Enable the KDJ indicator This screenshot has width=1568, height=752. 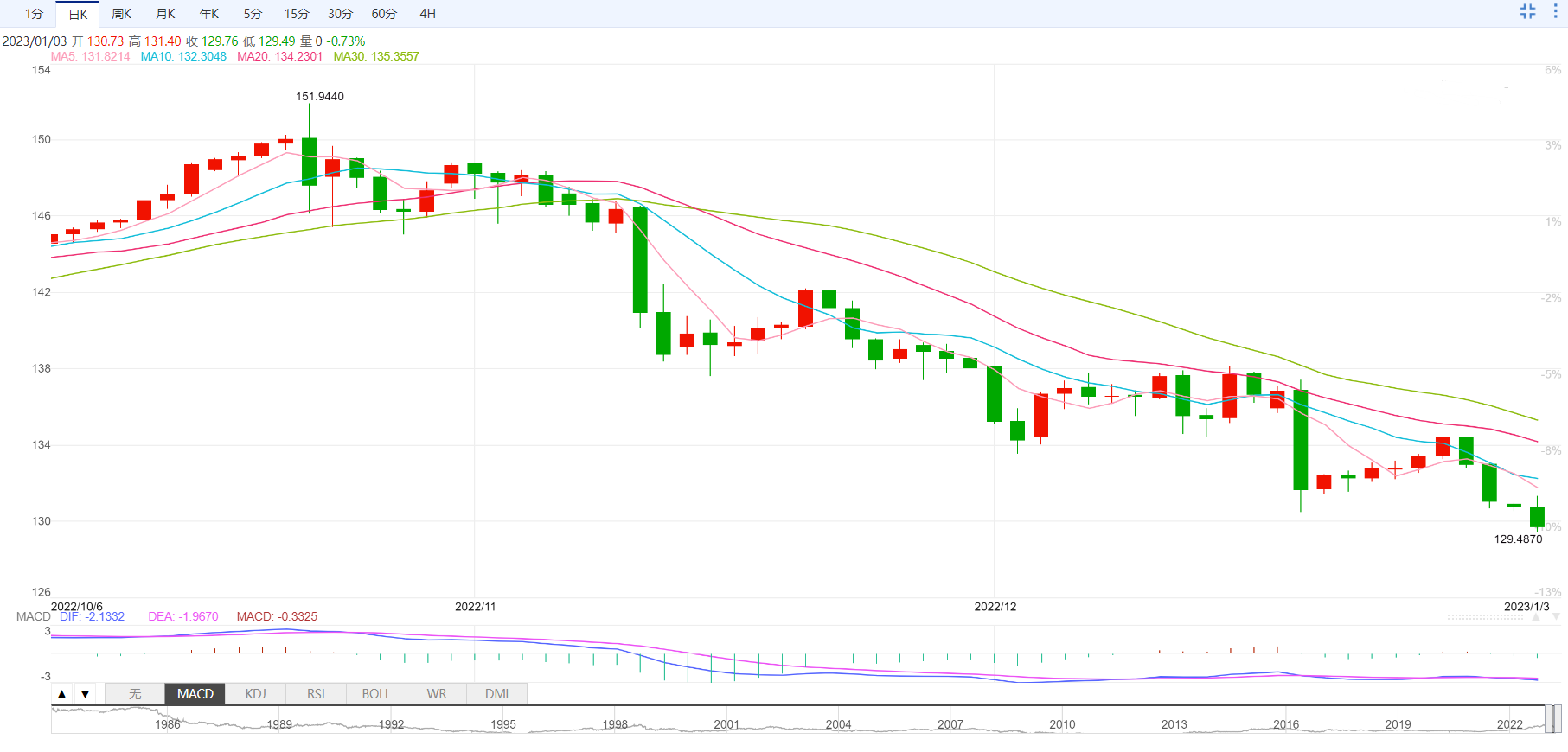tap(255, 694)
